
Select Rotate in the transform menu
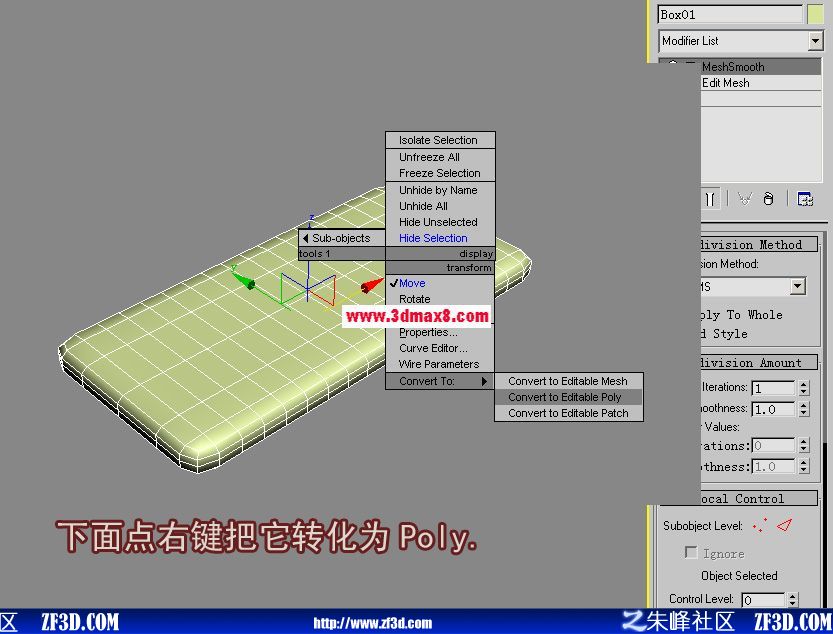tap(440, 299)
